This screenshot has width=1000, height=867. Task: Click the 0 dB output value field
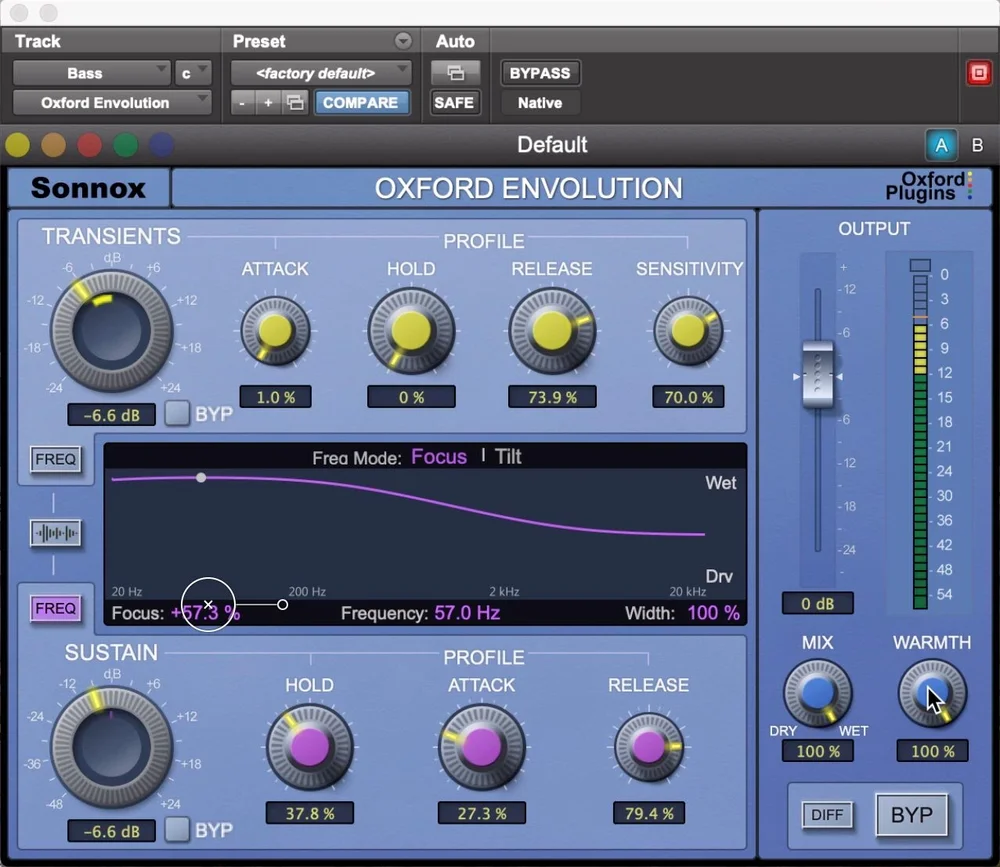pyautogui.click(x=817, y=603)
